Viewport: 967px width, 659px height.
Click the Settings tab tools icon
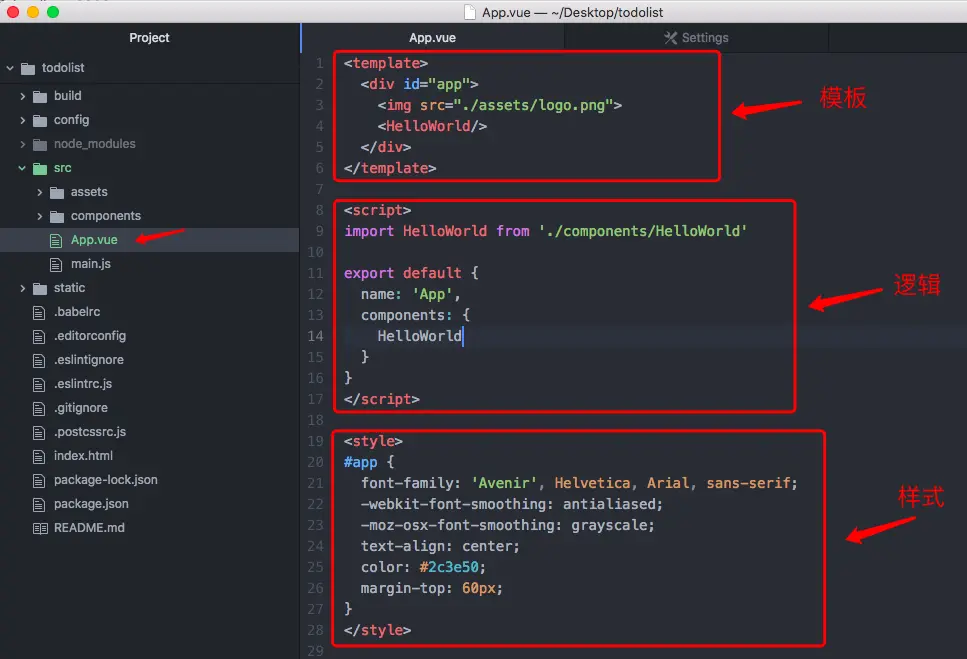(670, 38)
